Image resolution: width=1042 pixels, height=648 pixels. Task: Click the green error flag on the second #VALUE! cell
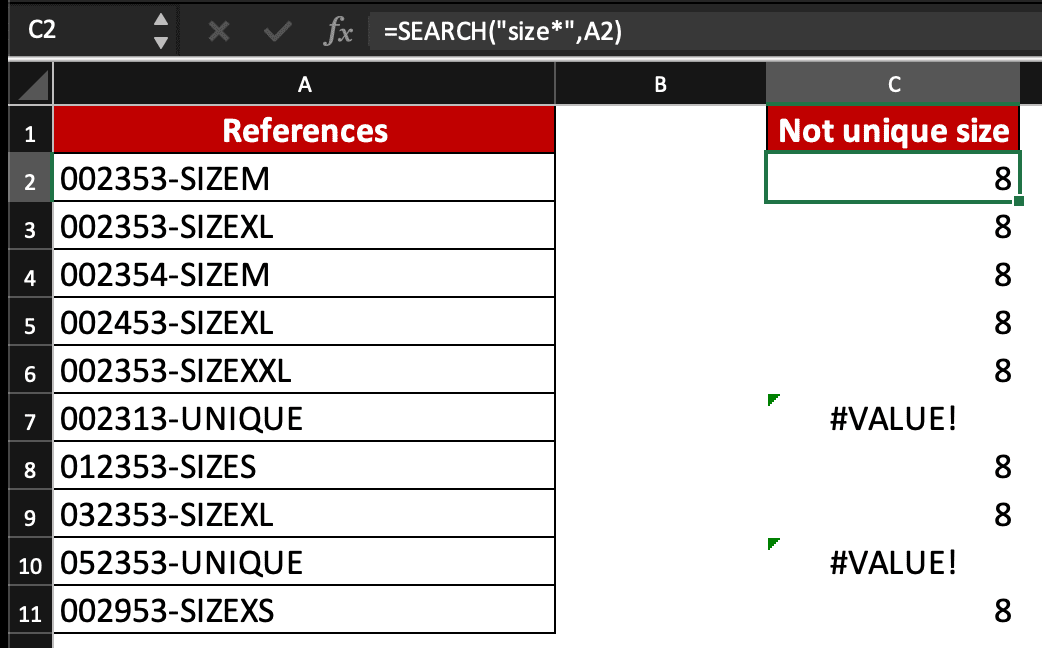point(771,543)
